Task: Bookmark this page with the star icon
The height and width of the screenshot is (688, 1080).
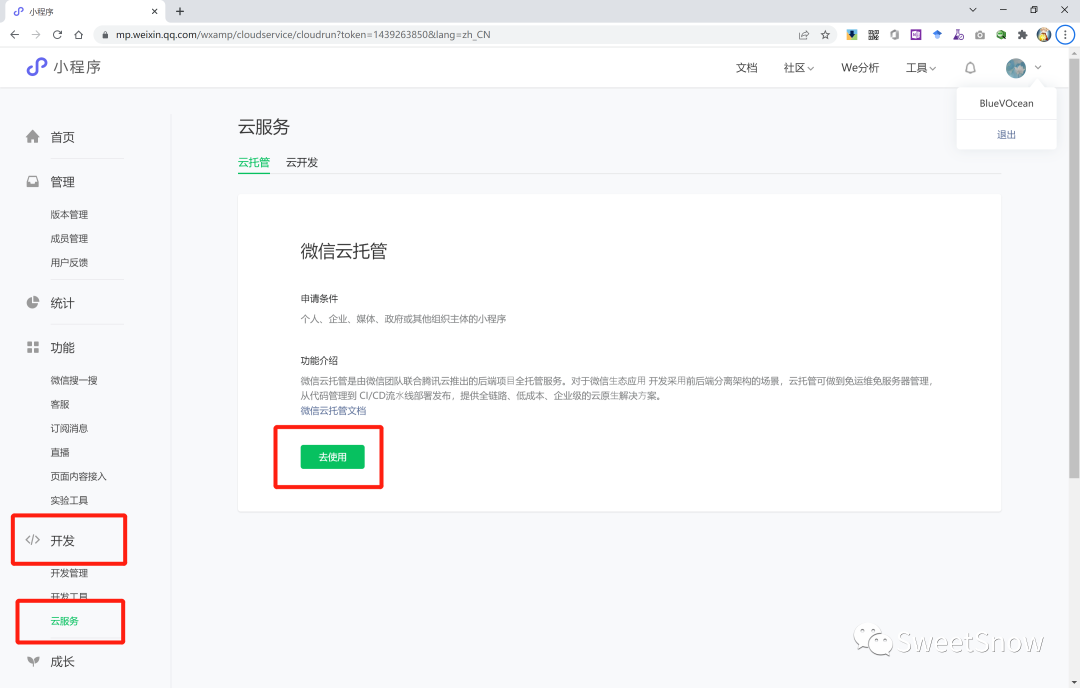Action: click(825, 34)
